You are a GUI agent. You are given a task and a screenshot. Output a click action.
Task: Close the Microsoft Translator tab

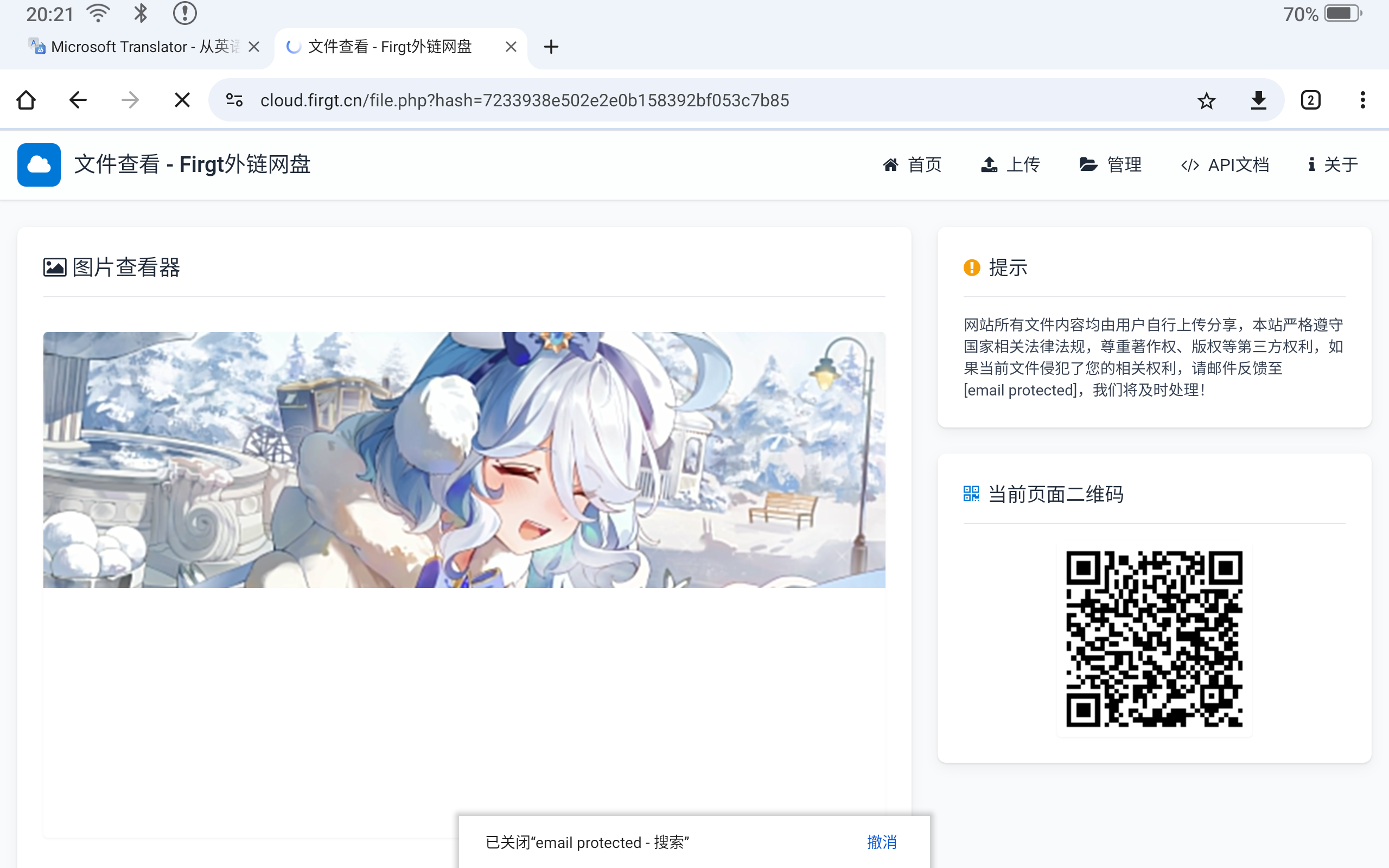pyautogui.click(x=254, y=47)
